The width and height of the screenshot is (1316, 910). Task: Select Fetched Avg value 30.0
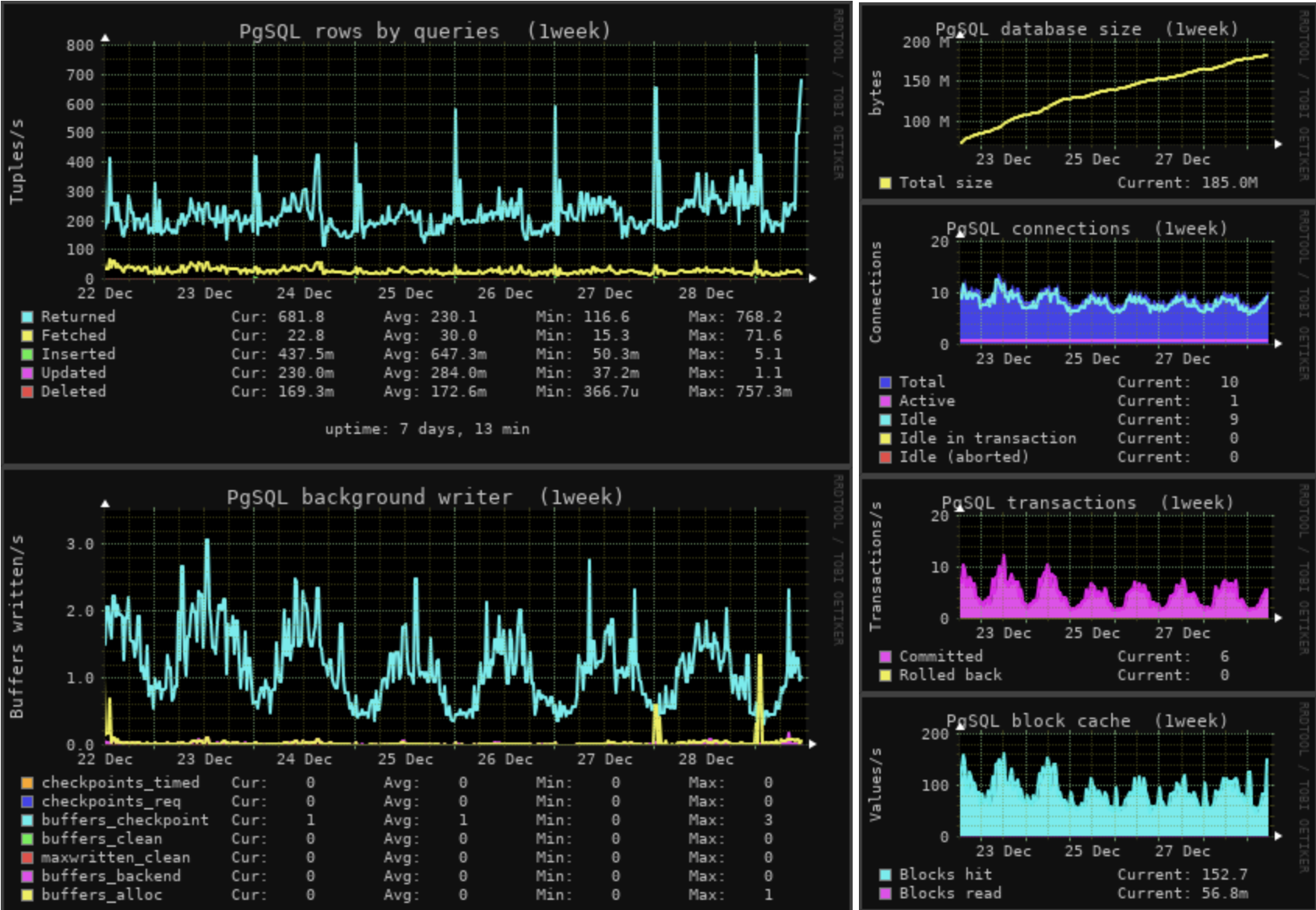(x=458, y=336)
